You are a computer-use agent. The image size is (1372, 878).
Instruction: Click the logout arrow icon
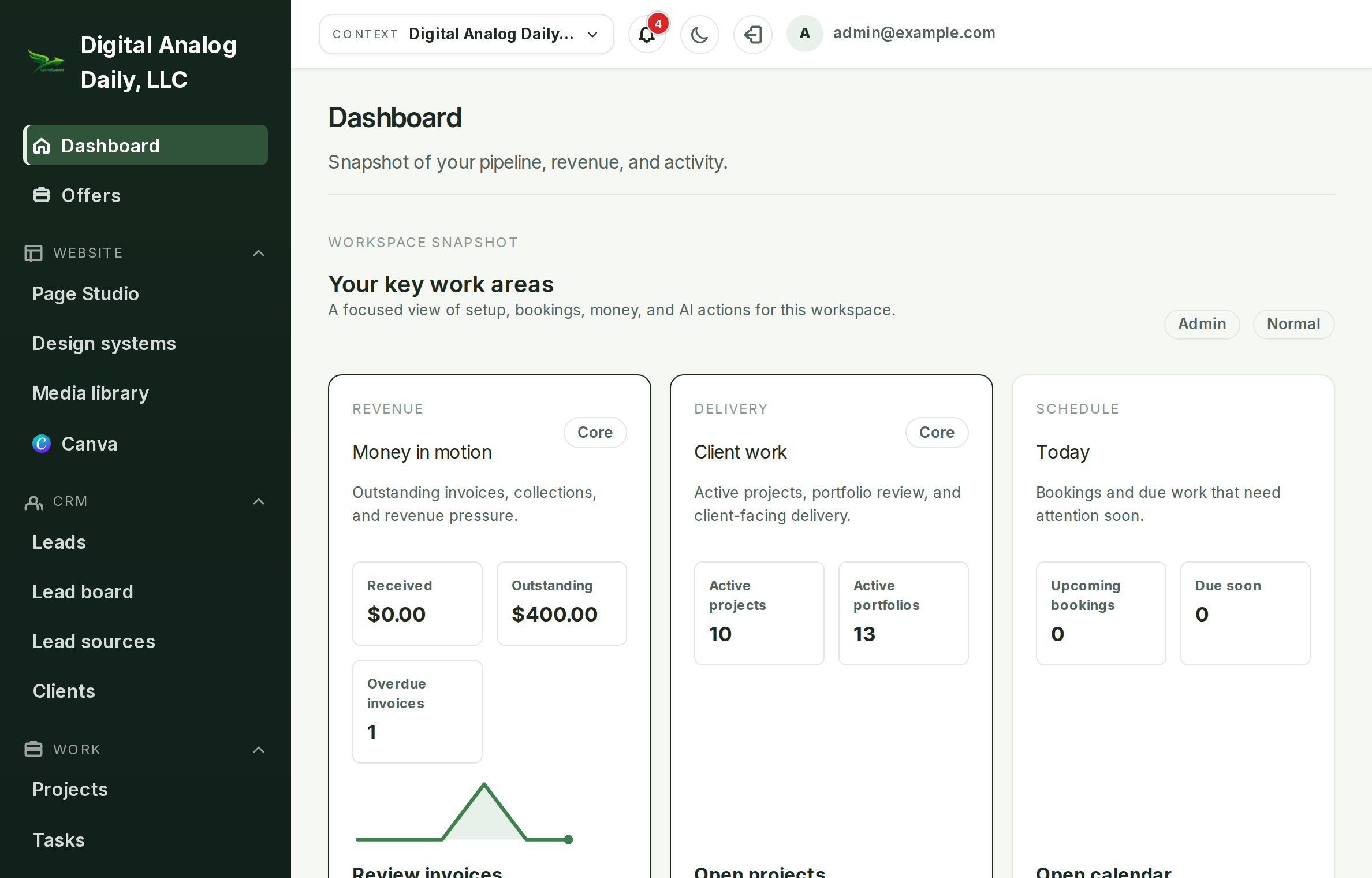click(752, 35)
